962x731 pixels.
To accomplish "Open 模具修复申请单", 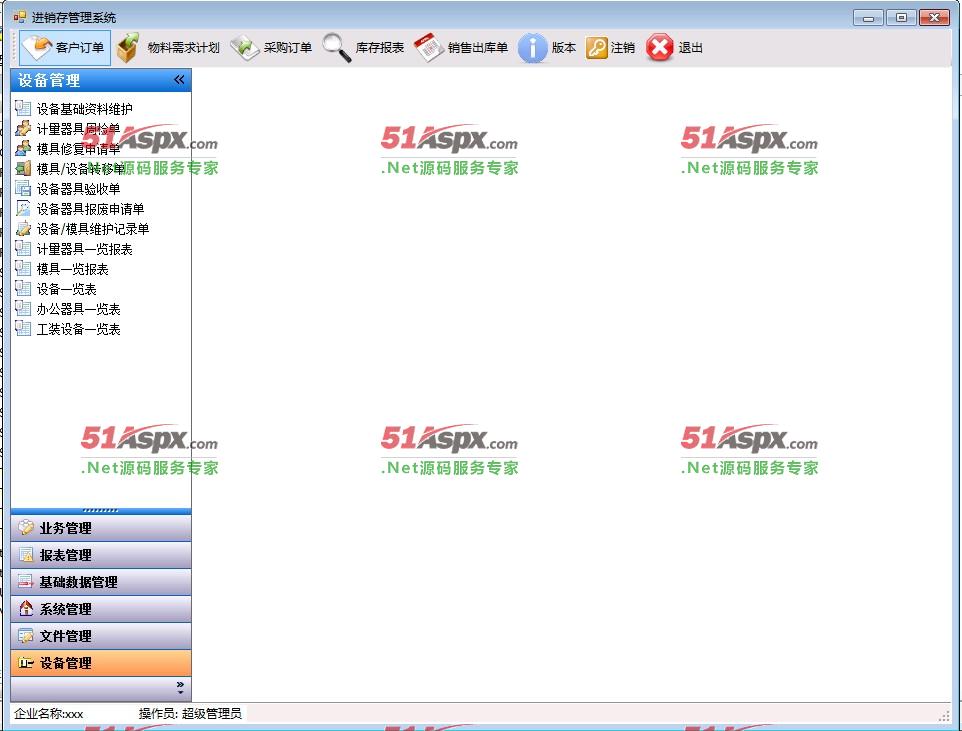I will 79,149.
